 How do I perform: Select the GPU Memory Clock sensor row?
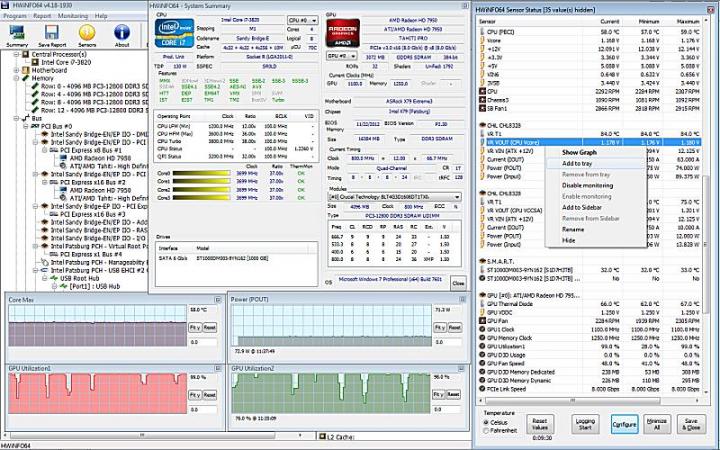click(x=589, y=338)
